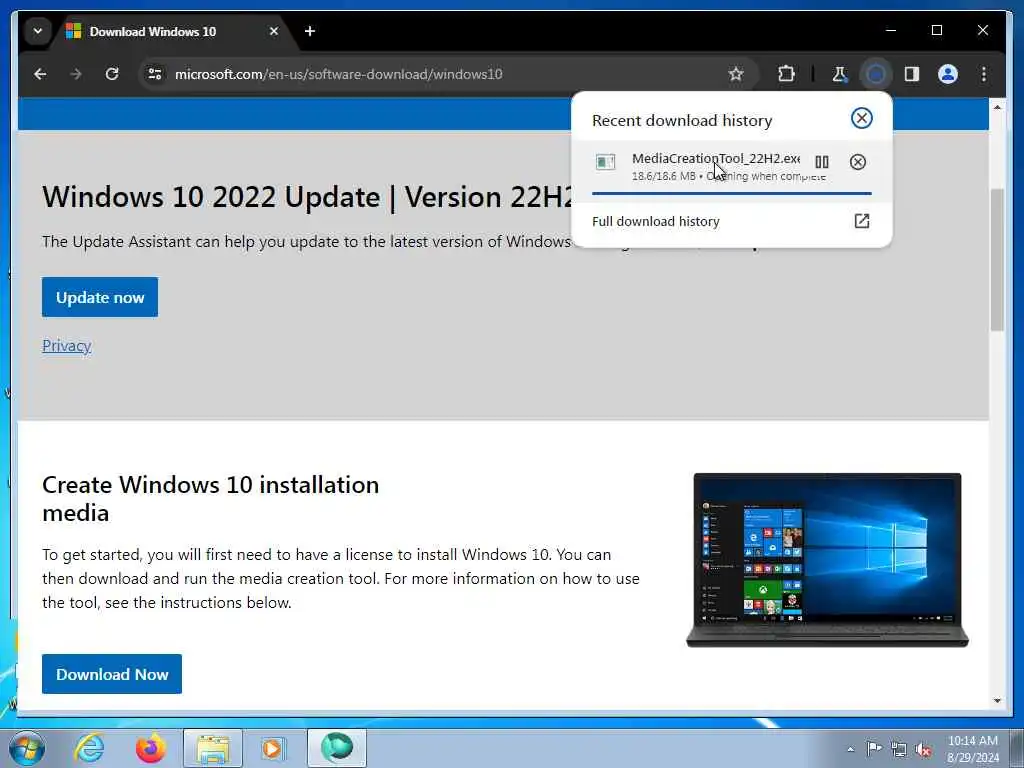
Task: Click the scrollbar down arrow
Action: tap(997, 701)
